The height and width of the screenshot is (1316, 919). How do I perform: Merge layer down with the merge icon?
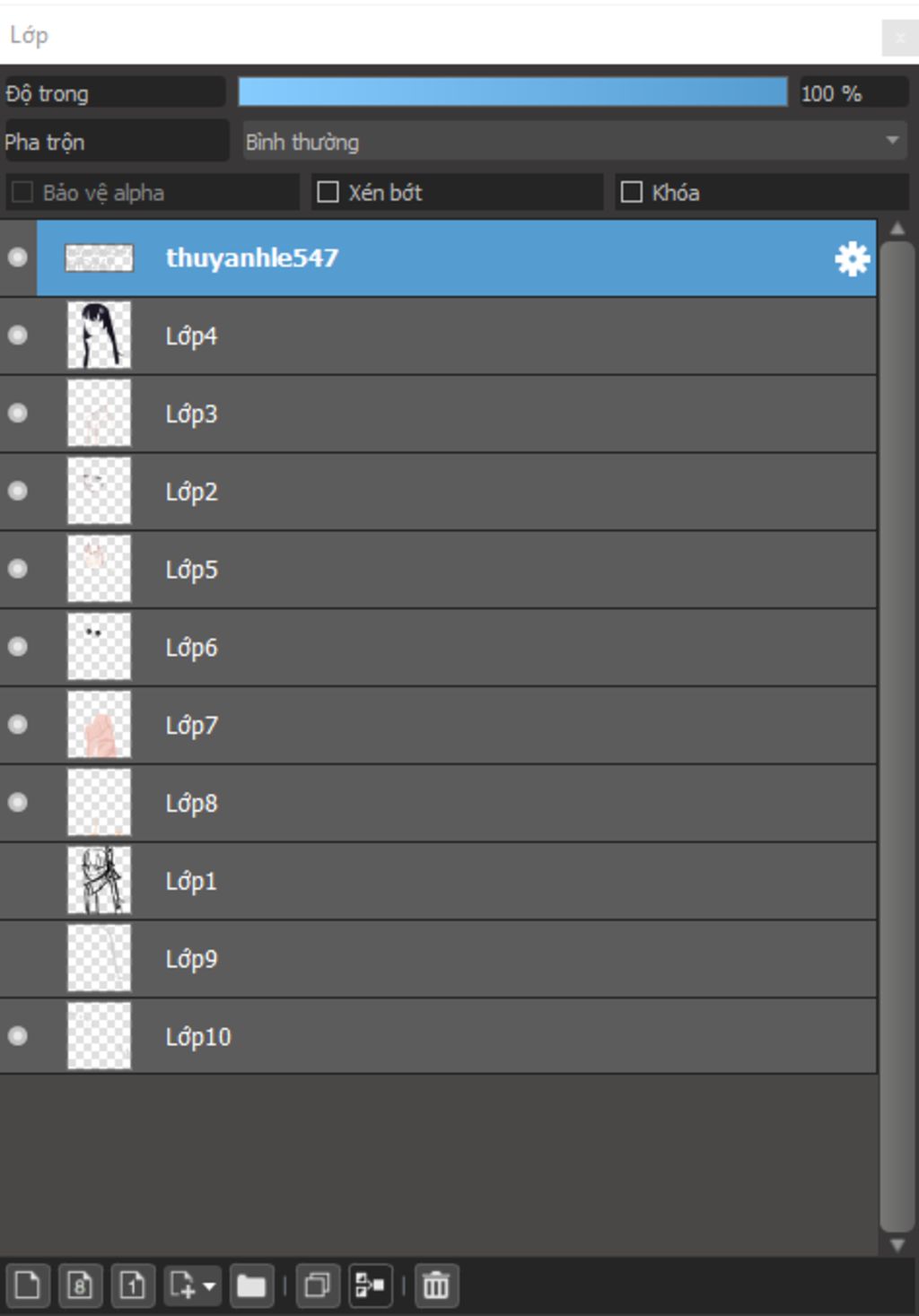(370, 1285)
